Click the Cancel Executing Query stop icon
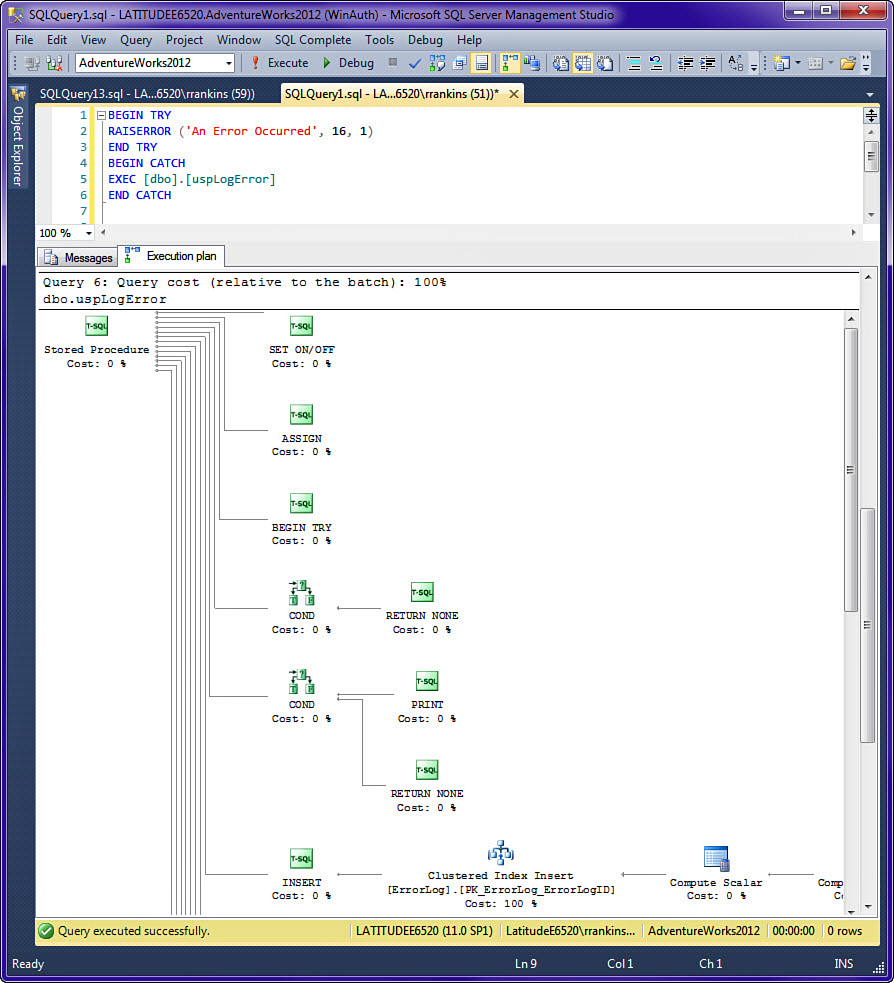 pyautogui.click(x=393, y=63)
